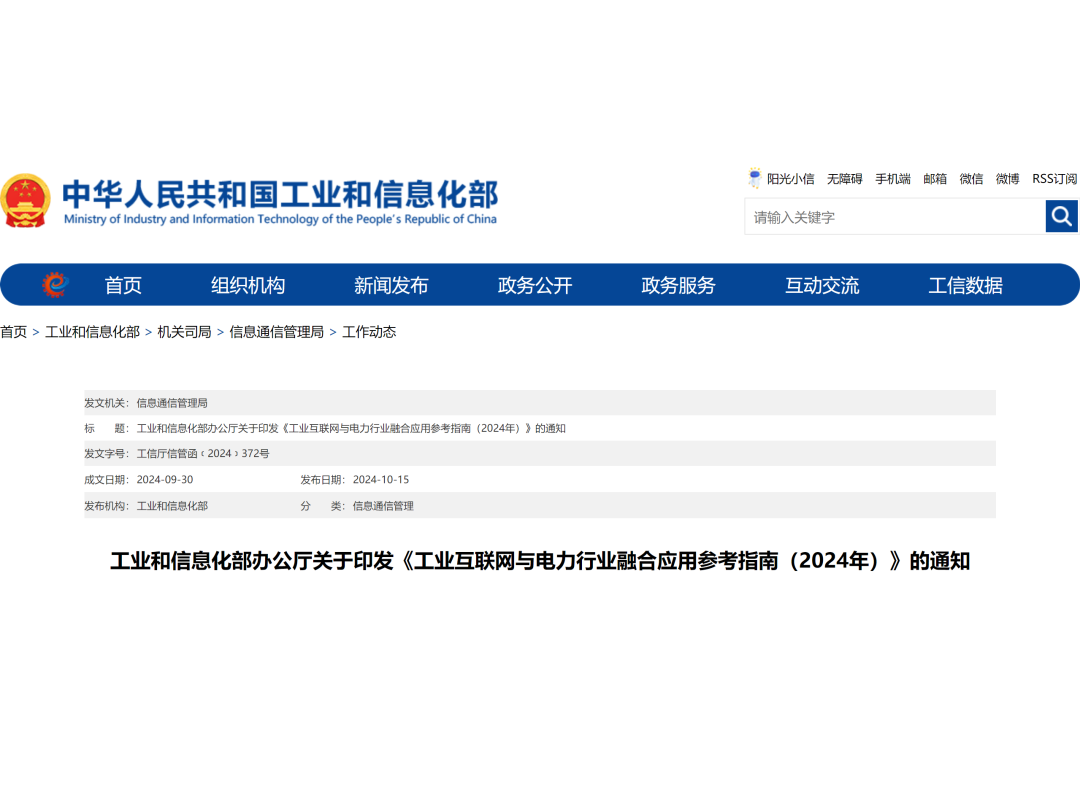The height and width of the screenshot is (810, 1080).
Task: Navigate to 互动交流
Action: click(822, 285)
